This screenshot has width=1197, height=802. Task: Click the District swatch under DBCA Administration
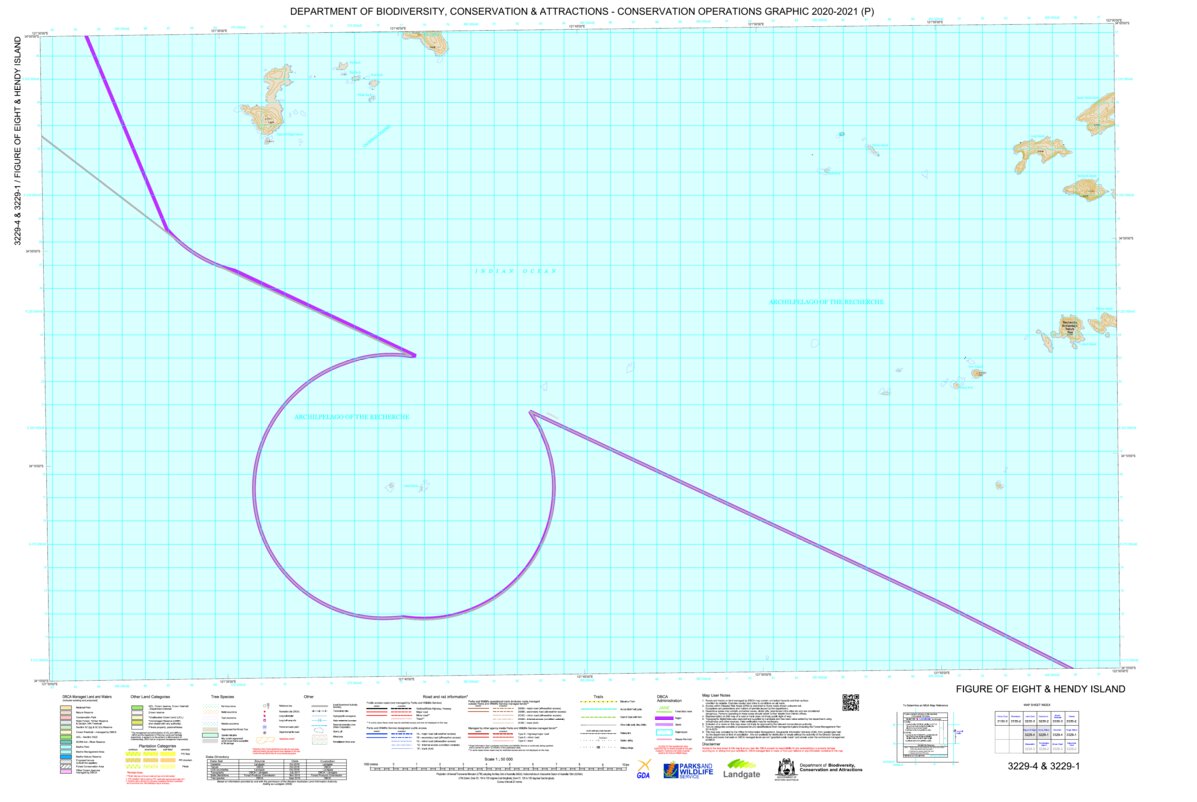click(664, 724)
